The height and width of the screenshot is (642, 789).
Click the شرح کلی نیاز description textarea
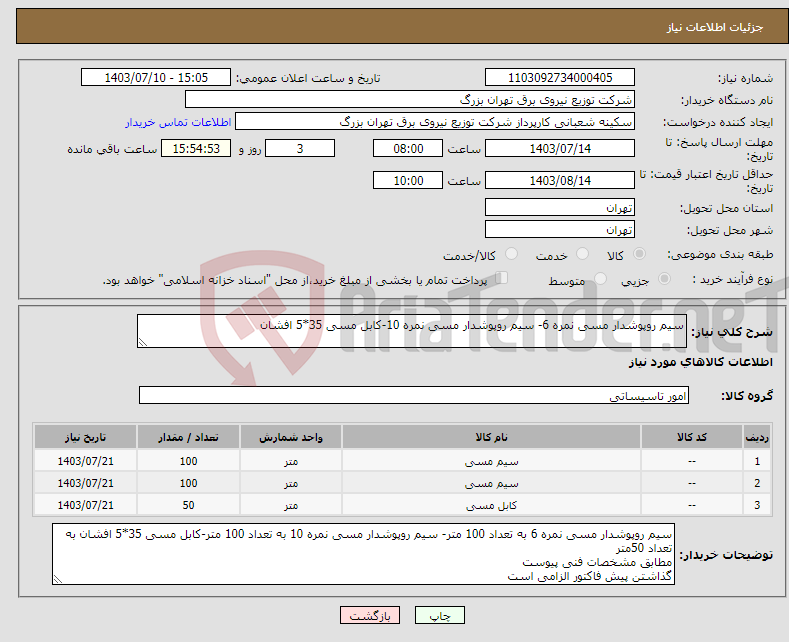tap(412, 331)
